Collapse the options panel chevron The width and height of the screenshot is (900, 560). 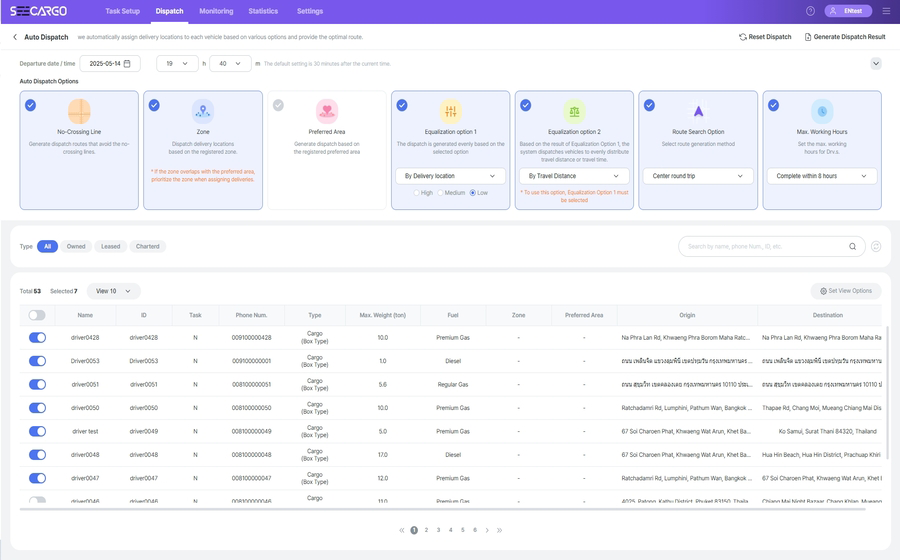coord(876,64)
